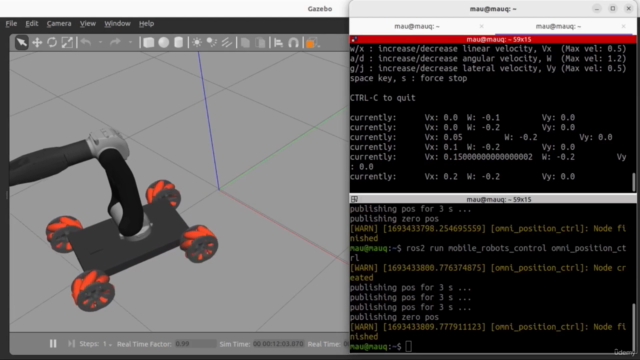Close the first terminal tab
The width and height of the screenshot is (640, 360).
pyautogui.click(x=482, y=27)
